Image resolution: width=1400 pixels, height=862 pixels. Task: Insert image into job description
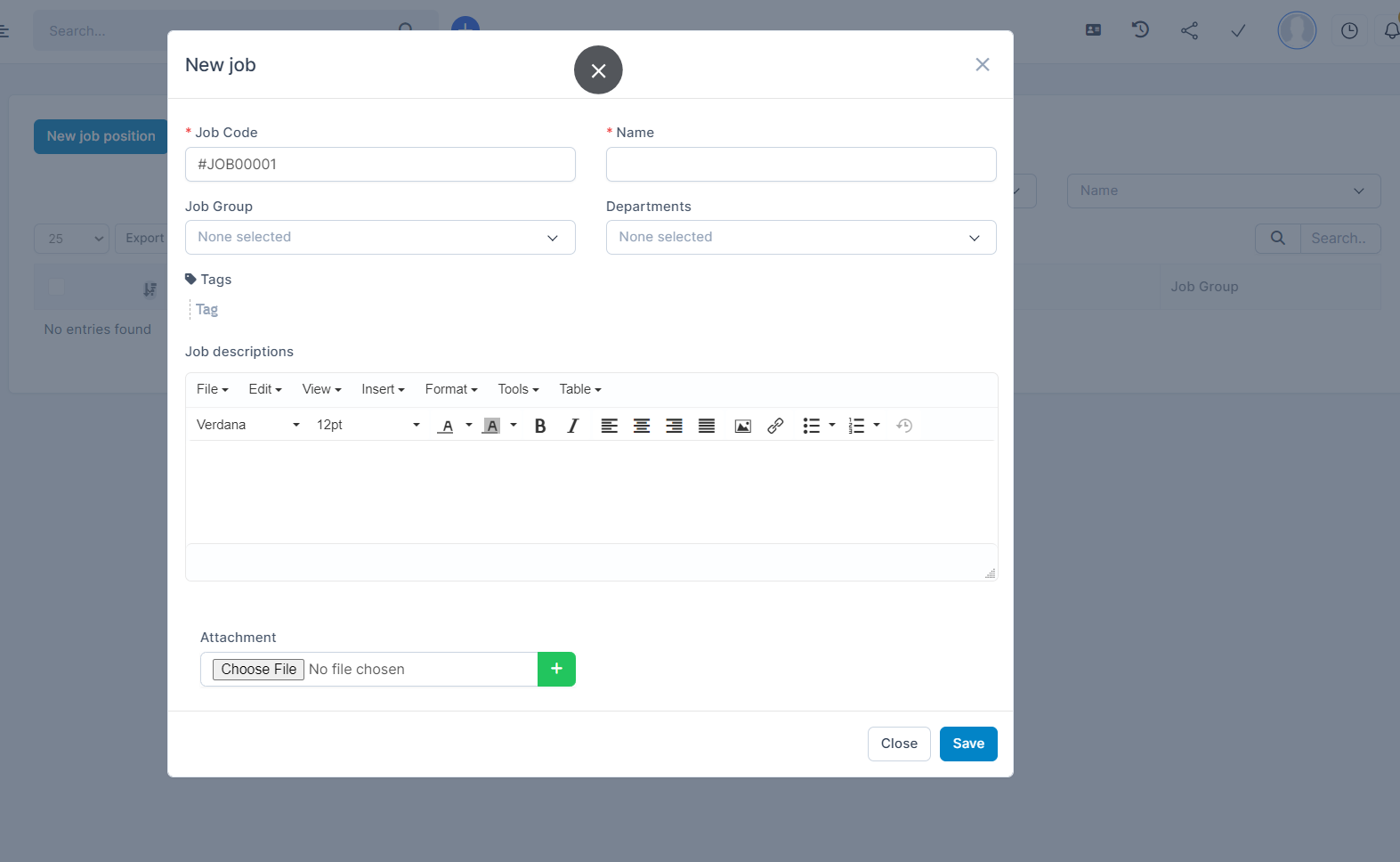(742, 426)
